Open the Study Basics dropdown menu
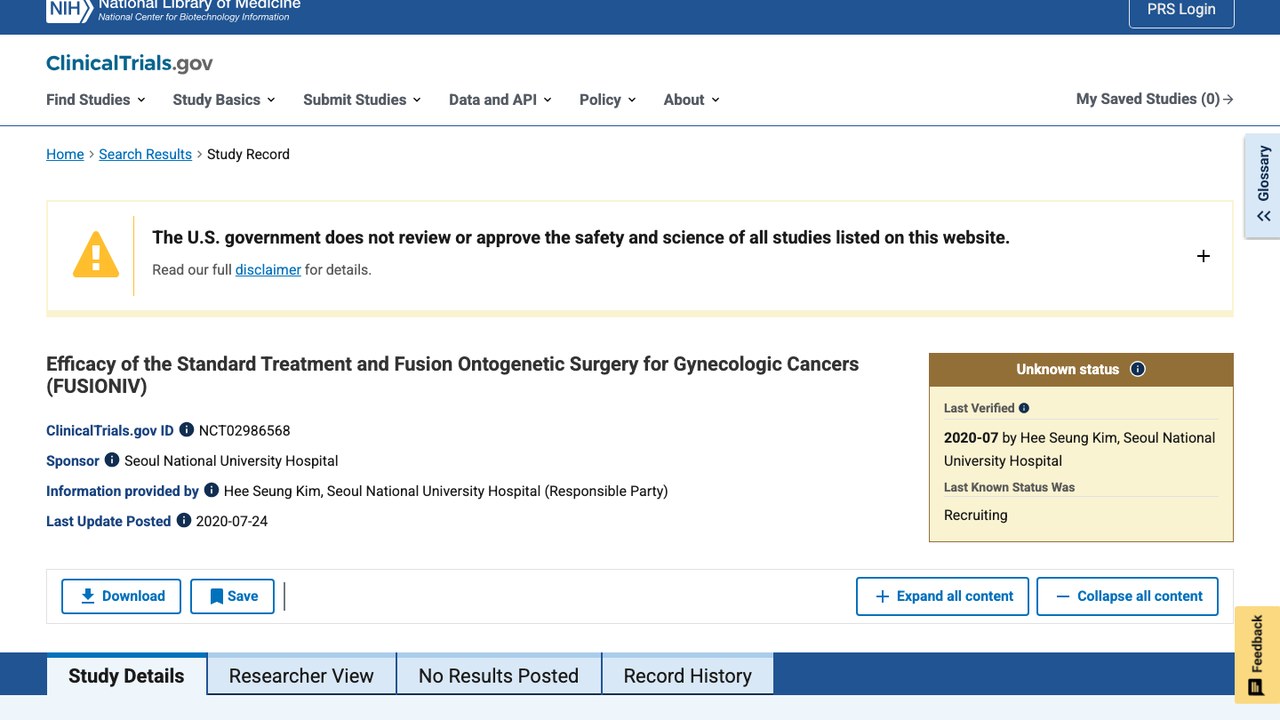1280x720 pixels. coord(224,99)
